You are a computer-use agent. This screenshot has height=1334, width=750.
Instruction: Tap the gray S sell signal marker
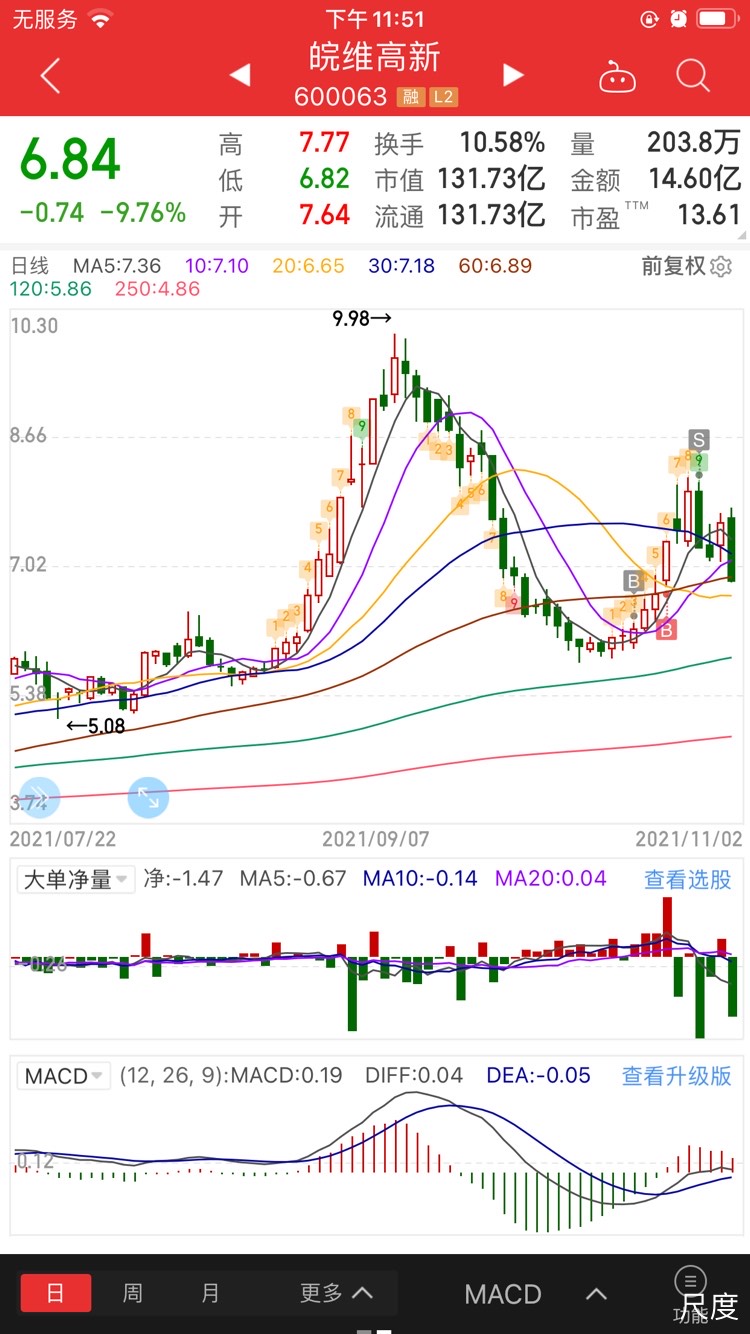pyautogui.click(x=699, y=439)
